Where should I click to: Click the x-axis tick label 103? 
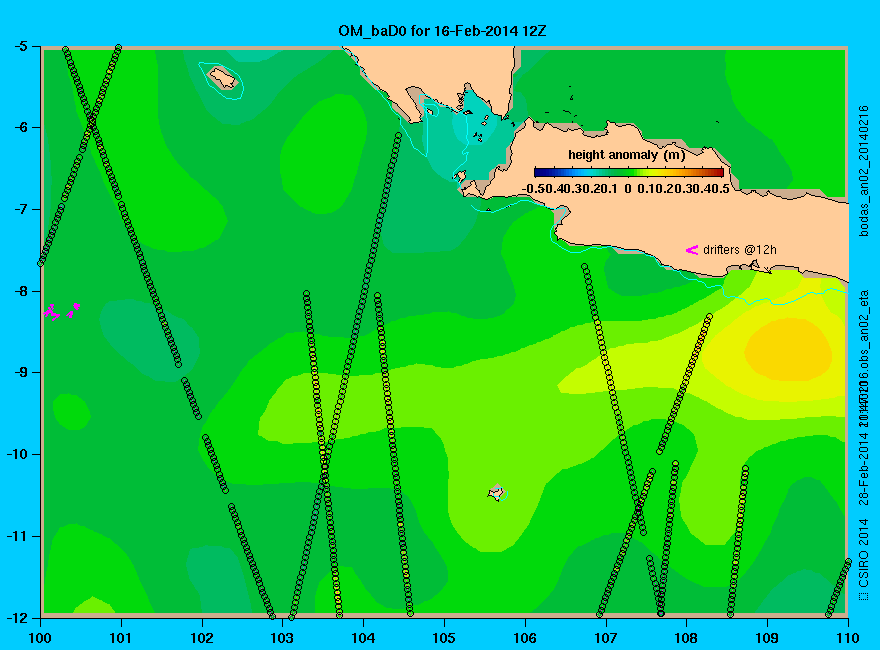282,638
